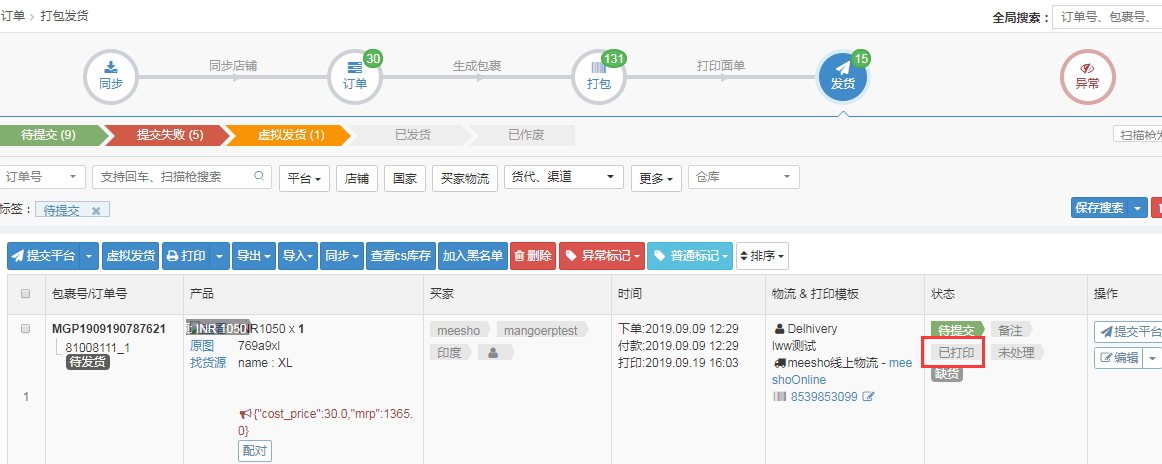Screen dimensions: 1162x464
Task: Click the 打包 packing step icon
Action: (598, 77)
